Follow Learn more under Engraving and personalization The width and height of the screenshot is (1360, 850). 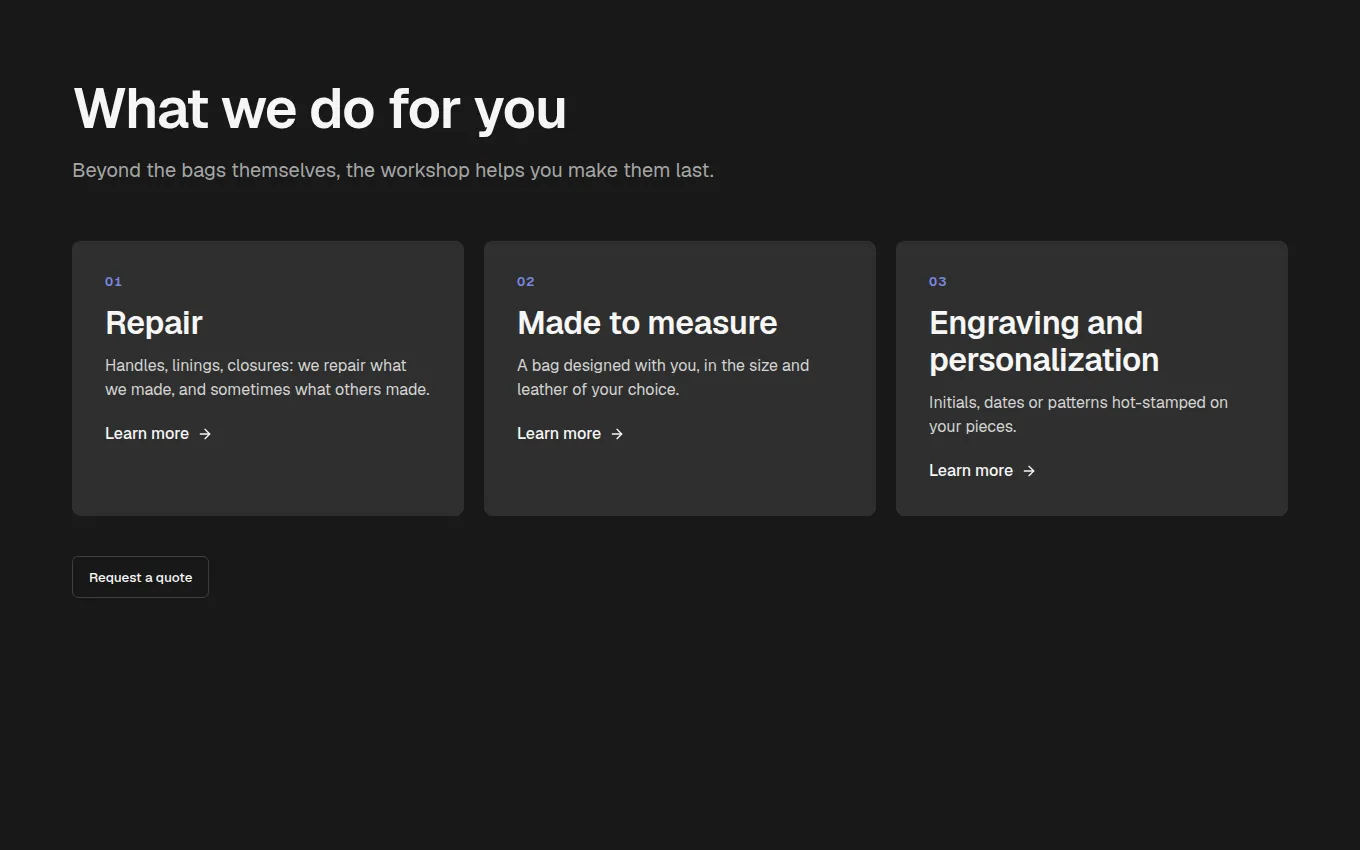click(x=982, y=471)
